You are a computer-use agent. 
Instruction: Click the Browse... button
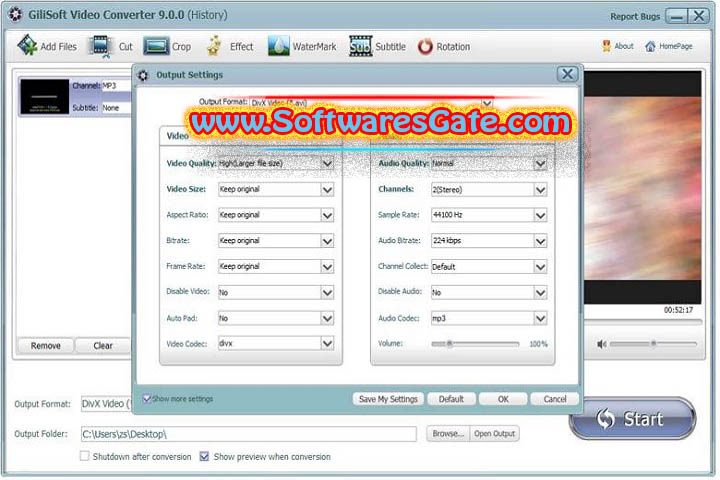(x=448, y=433)
